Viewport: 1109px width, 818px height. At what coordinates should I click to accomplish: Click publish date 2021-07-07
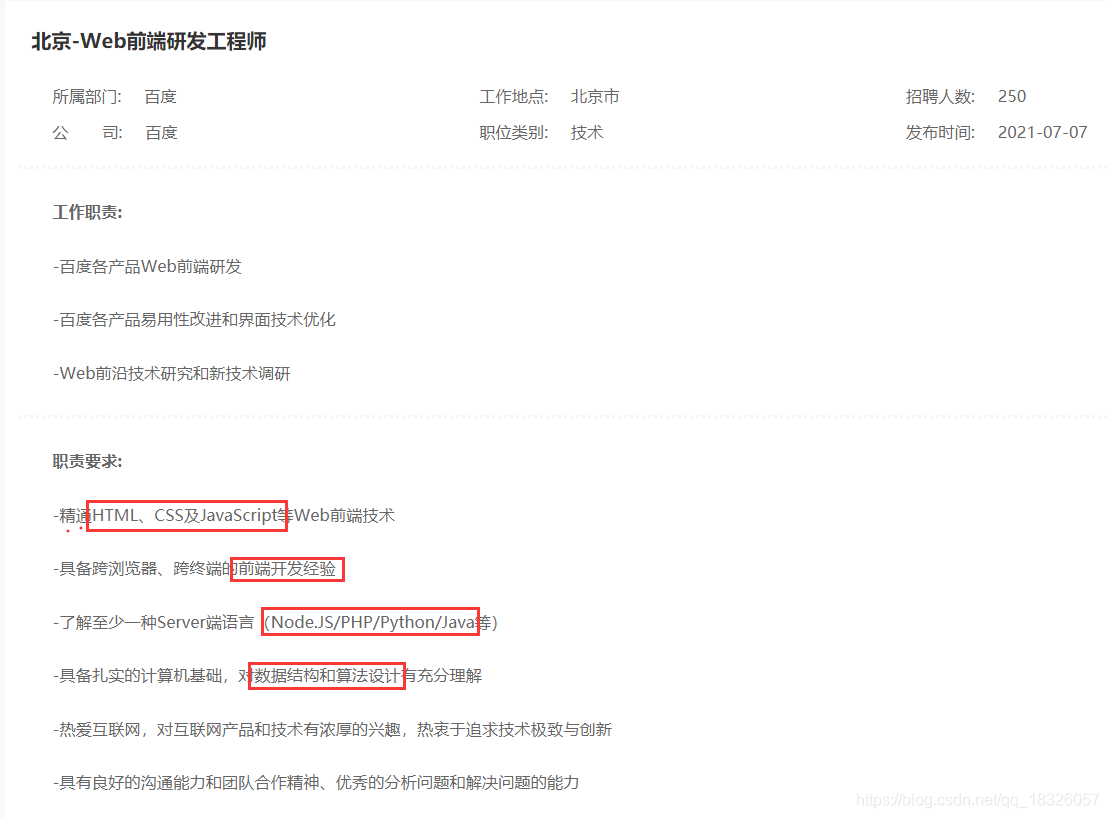[x=1043, y=133]
